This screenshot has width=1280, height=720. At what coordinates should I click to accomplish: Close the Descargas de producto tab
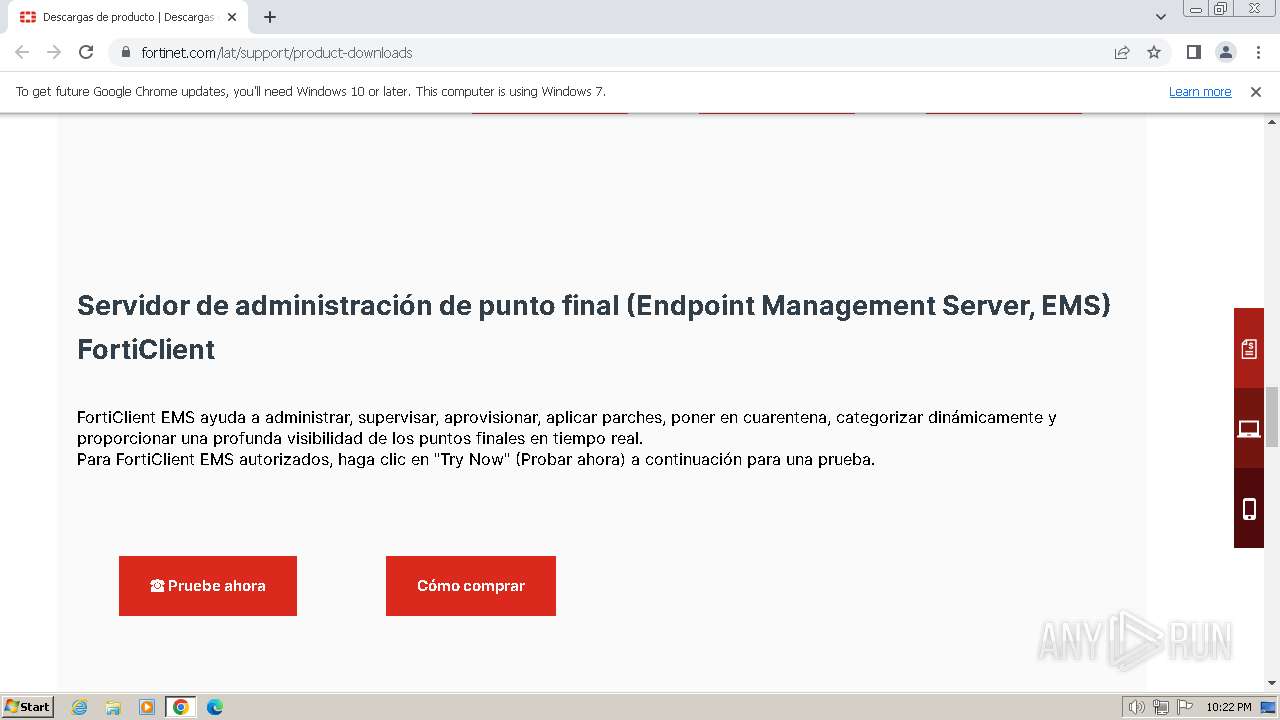232,17
